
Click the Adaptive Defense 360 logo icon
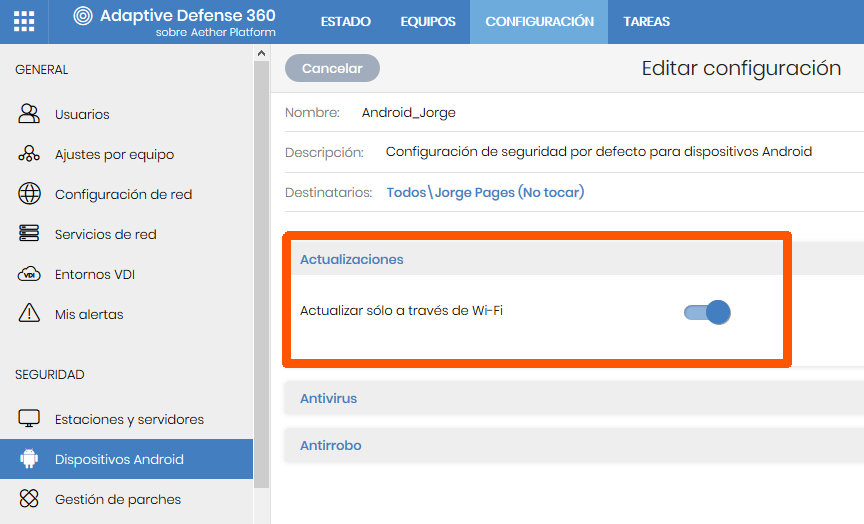tap(83, 15)
